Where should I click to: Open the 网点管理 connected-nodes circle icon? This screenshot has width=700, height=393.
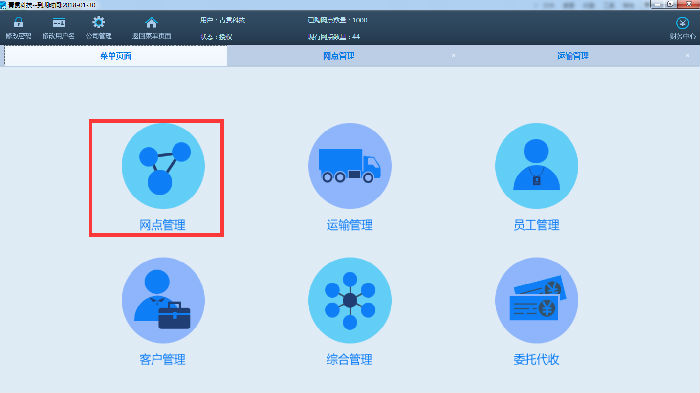pos(163,166)
